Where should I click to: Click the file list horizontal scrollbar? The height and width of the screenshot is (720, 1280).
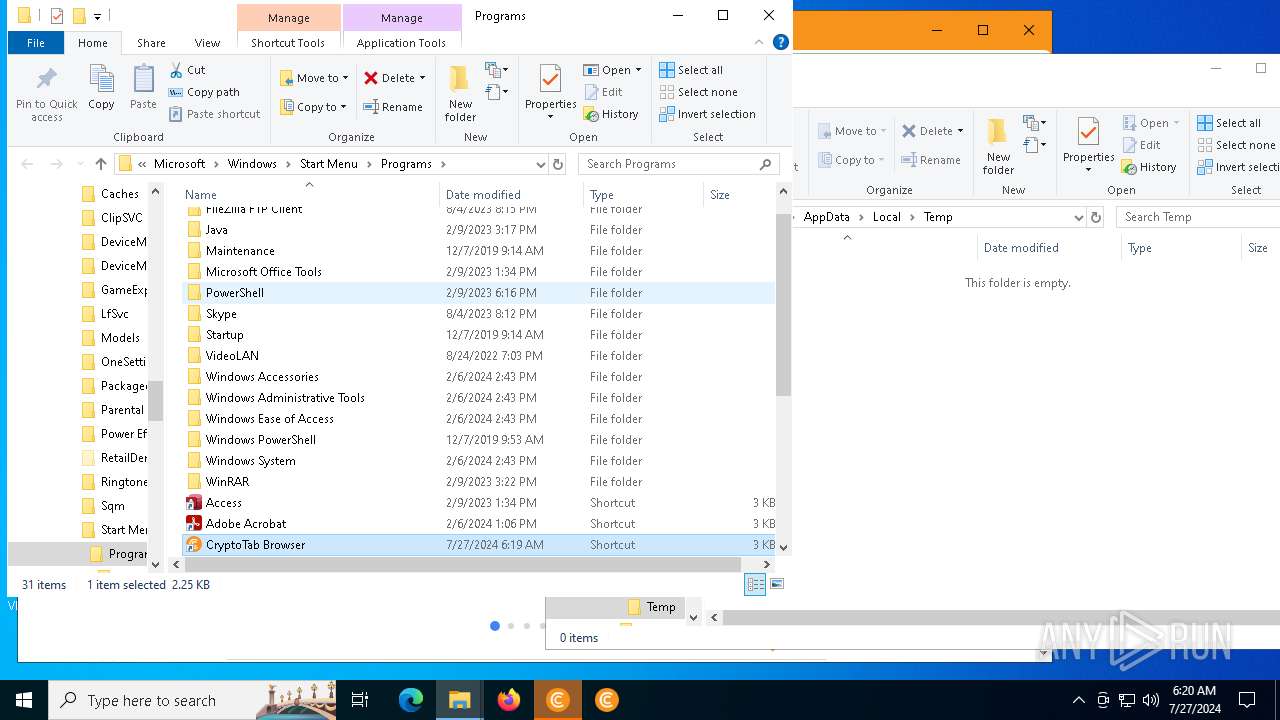click(x=464, y=565)
